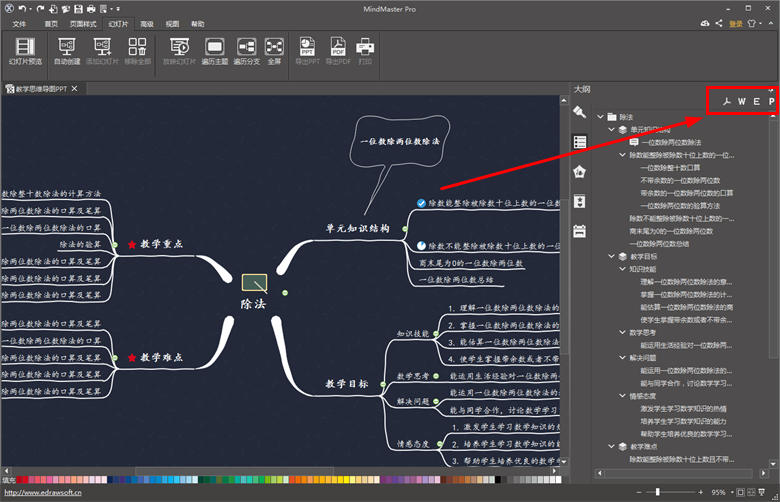
Task: Switch to the 高级 tab
Action: click(x=147, y=24)
